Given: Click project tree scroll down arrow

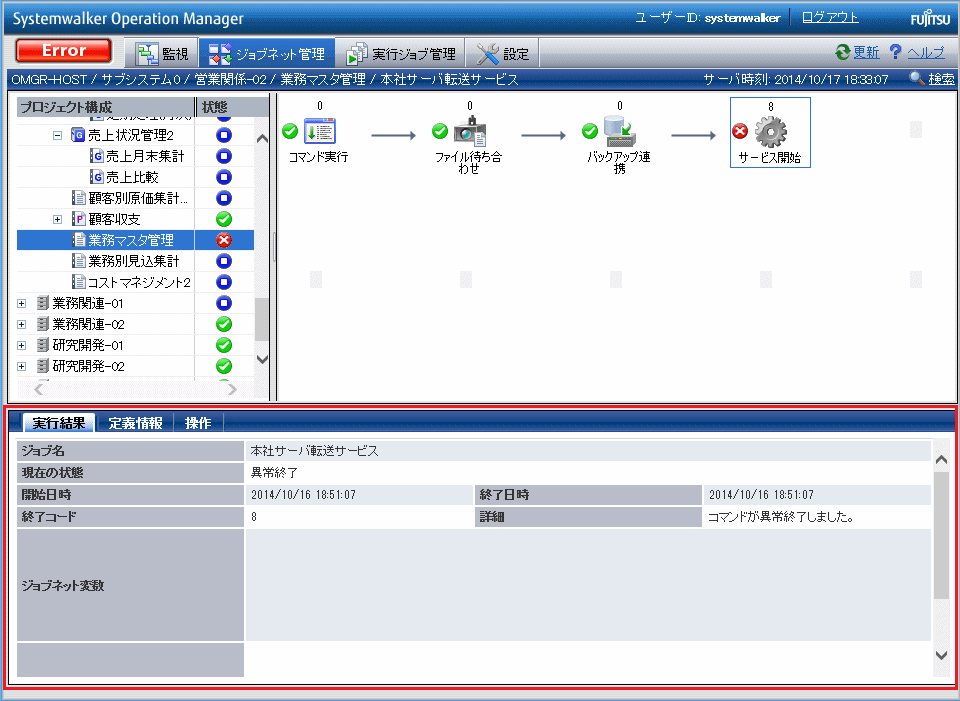Looking at the screenshot, I should coord(262,359).
